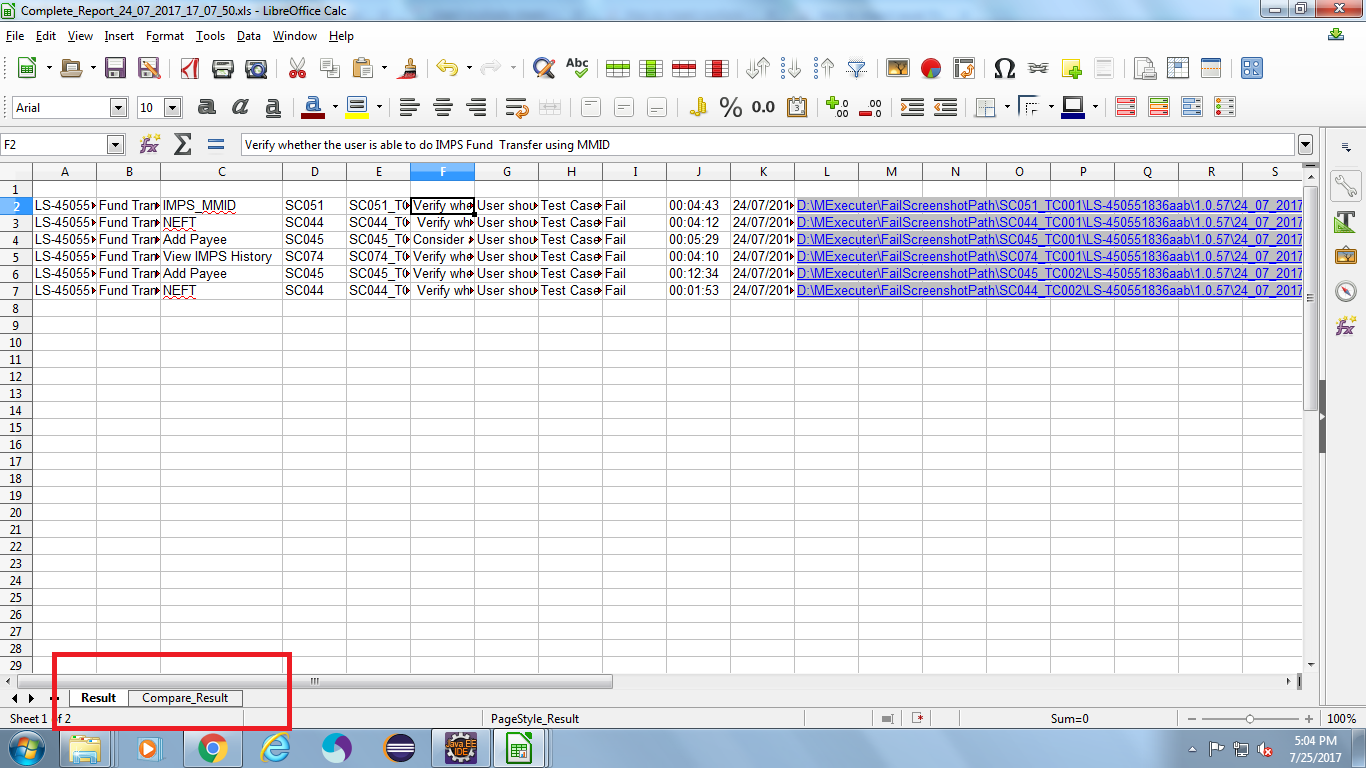Image resolution: width=1366 pixels, height=768 pixels.
Task: Toggle Wrap Text in the cell
Action: [x=516, y=107]
